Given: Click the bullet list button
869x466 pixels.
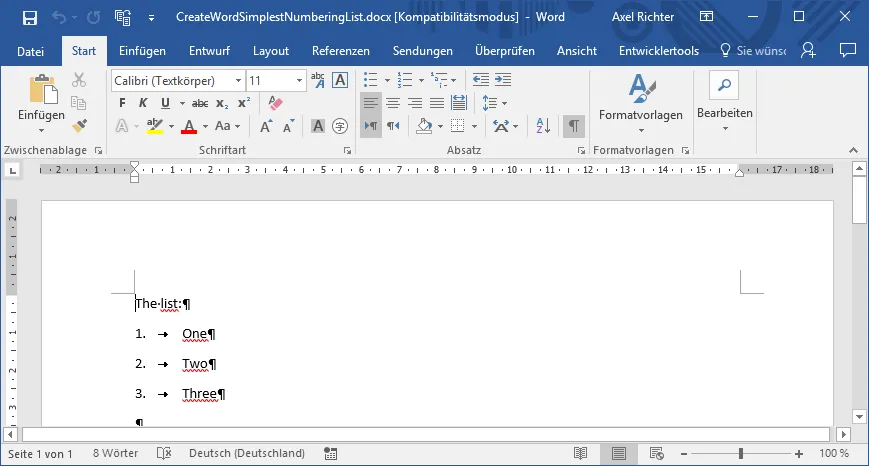Looking at the screenshot, I should [370, 80].
